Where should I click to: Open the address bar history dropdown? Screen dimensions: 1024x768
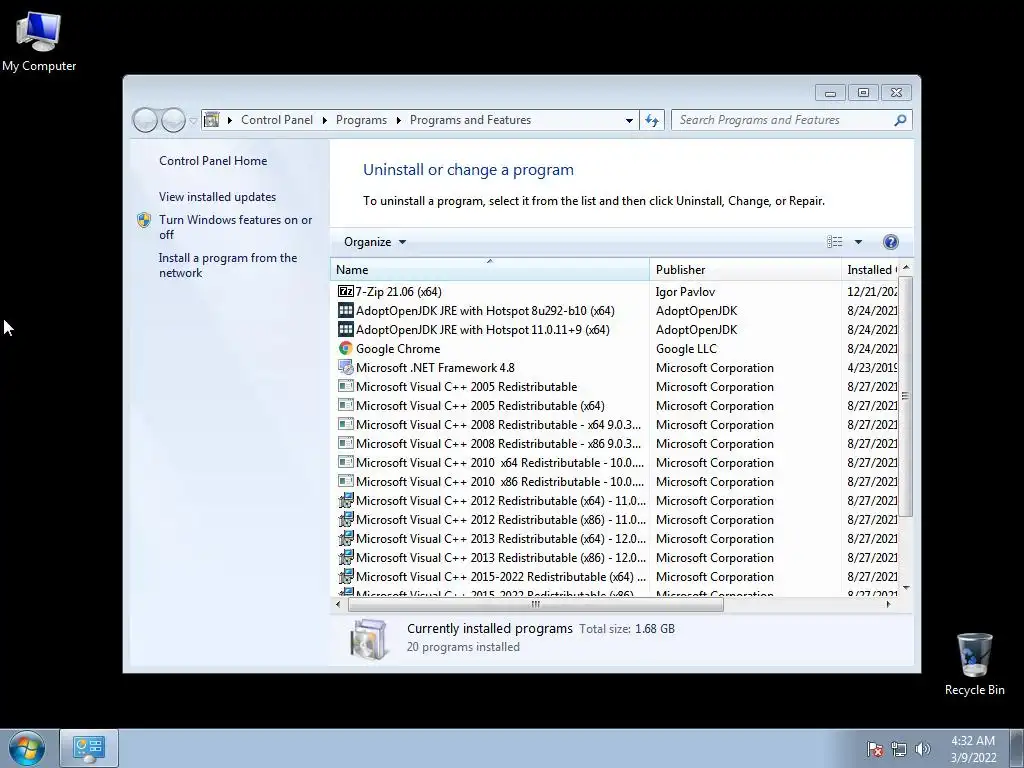[x=629, y=121]
